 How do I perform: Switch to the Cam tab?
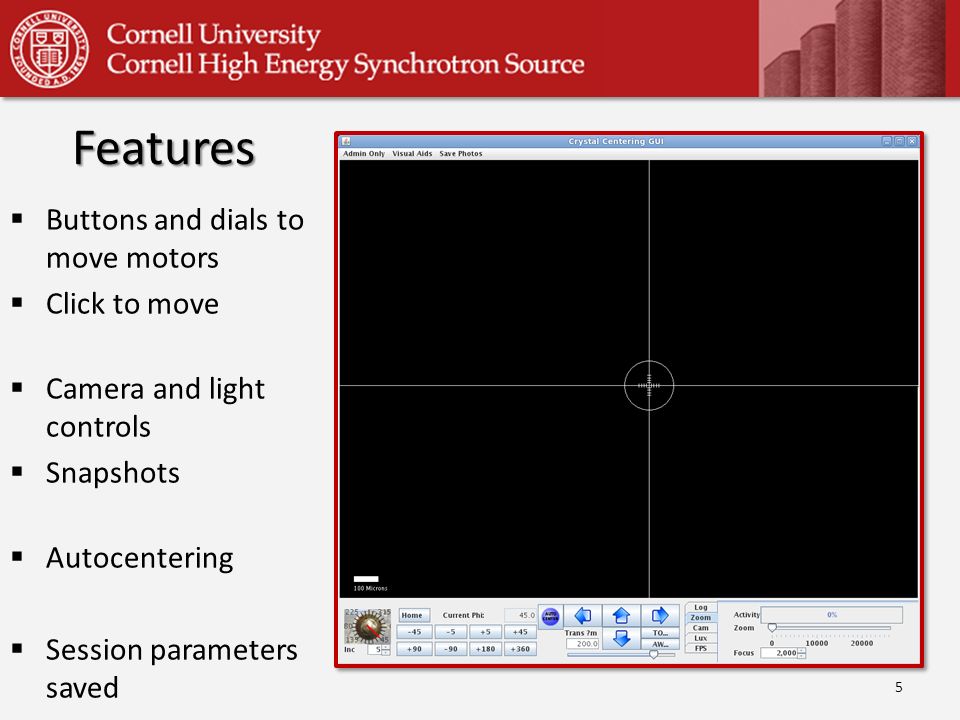[x=700, y=628]
